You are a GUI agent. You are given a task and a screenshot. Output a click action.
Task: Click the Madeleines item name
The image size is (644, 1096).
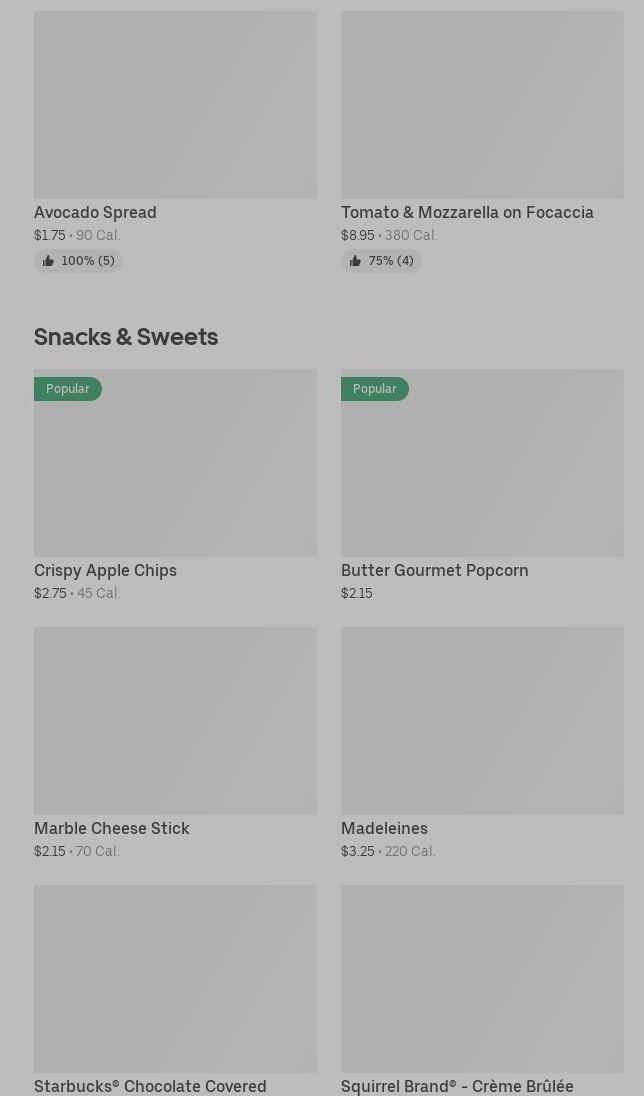tap(384, 828)
